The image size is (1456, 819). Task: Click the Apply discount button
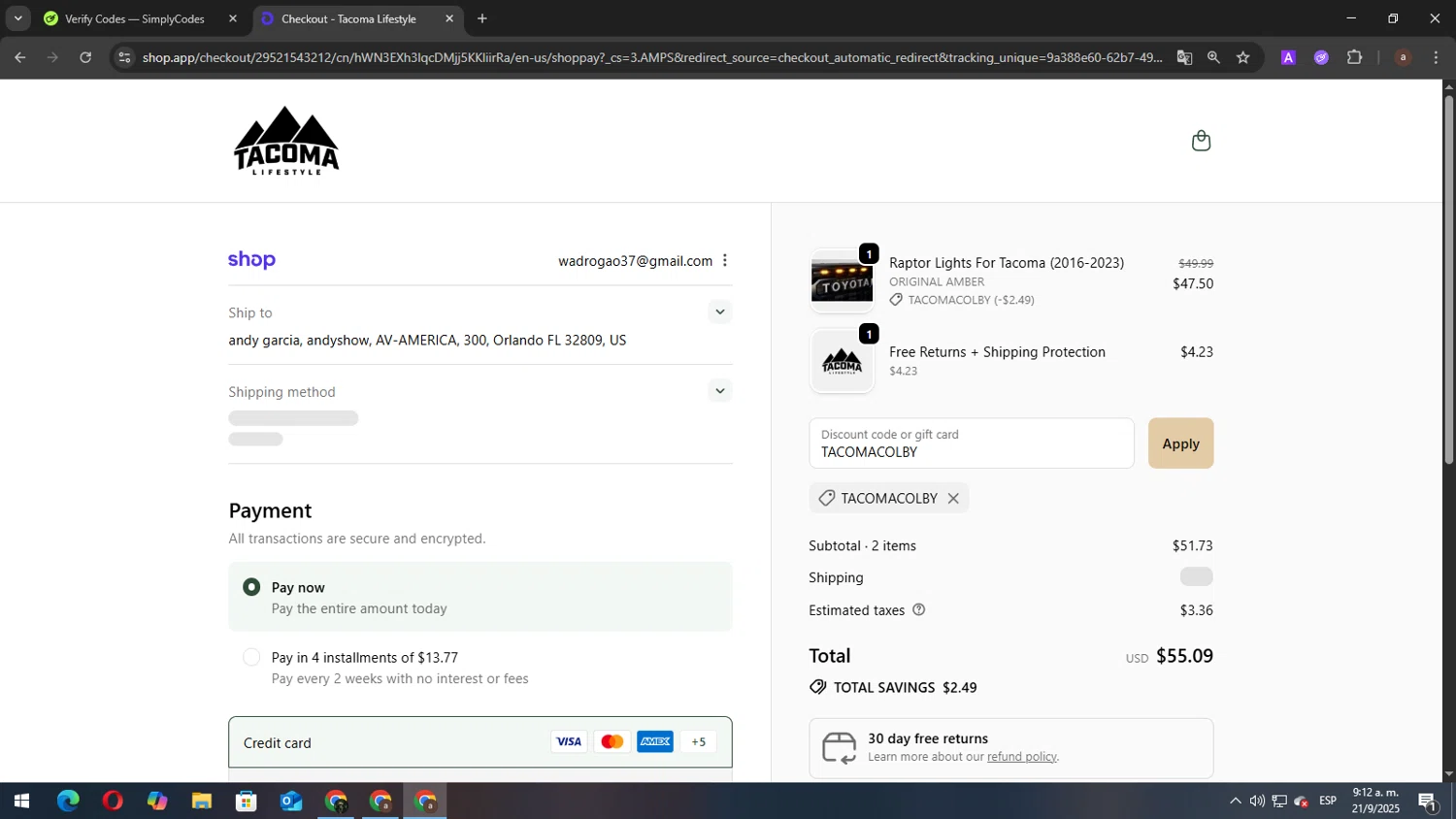coord(1180,443)
